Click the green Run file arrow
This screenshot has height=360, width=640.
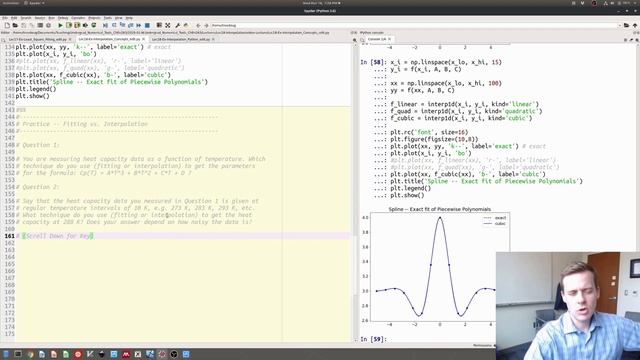pos(60,25)
